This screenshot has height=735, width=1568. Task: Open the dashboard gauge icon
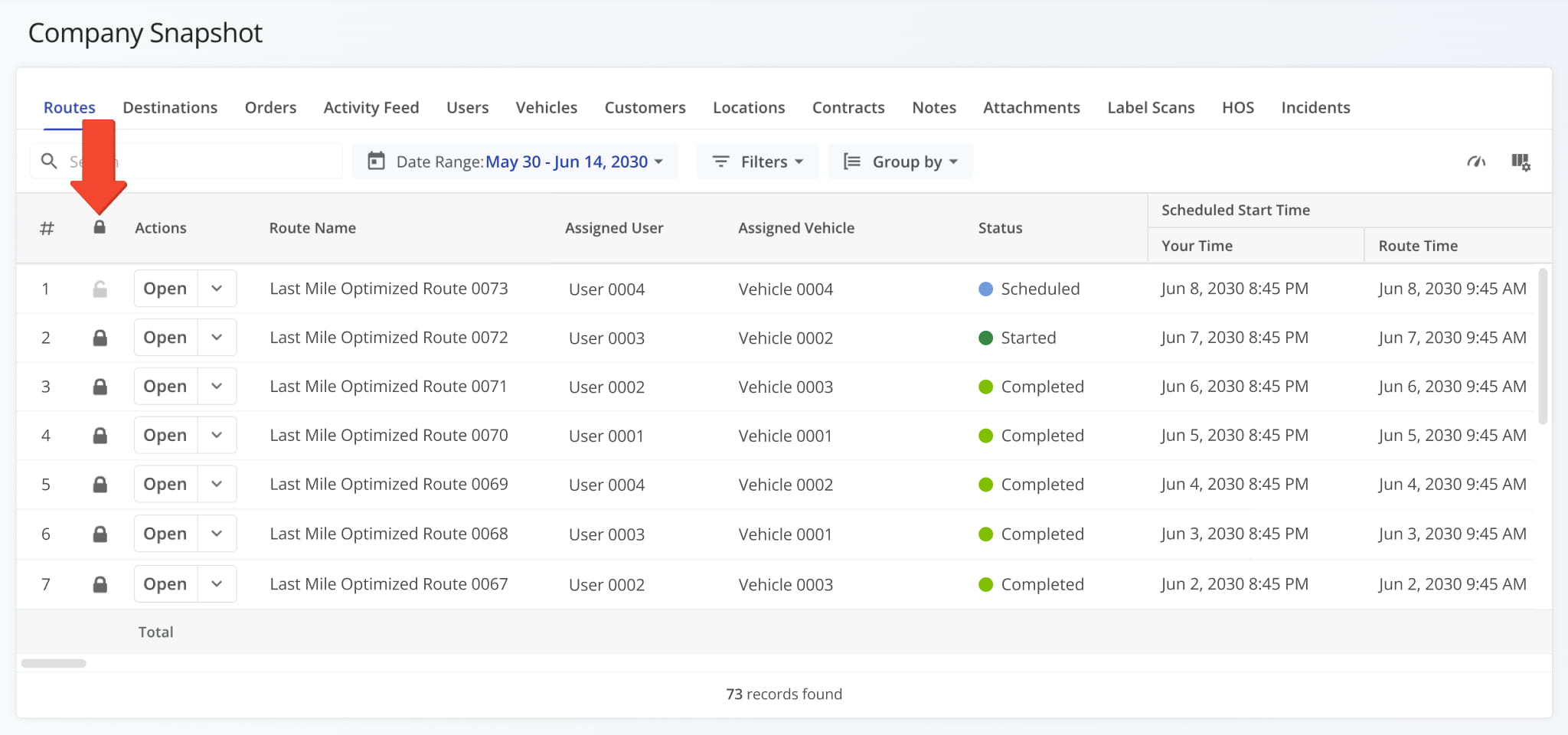coord(1476,162)
